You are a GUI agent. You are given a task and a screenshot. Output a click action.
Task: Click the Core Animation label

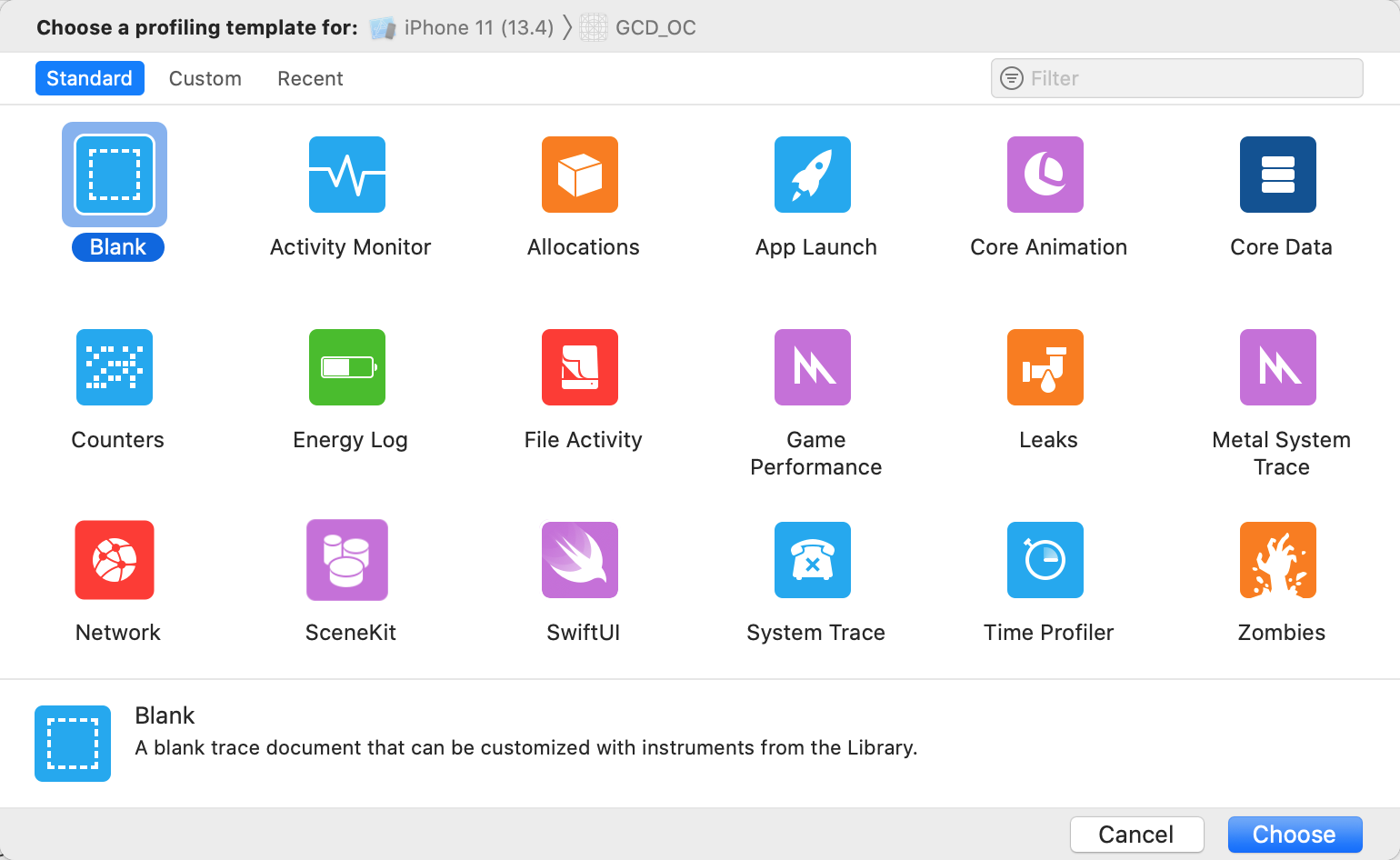coord(1049,247)
